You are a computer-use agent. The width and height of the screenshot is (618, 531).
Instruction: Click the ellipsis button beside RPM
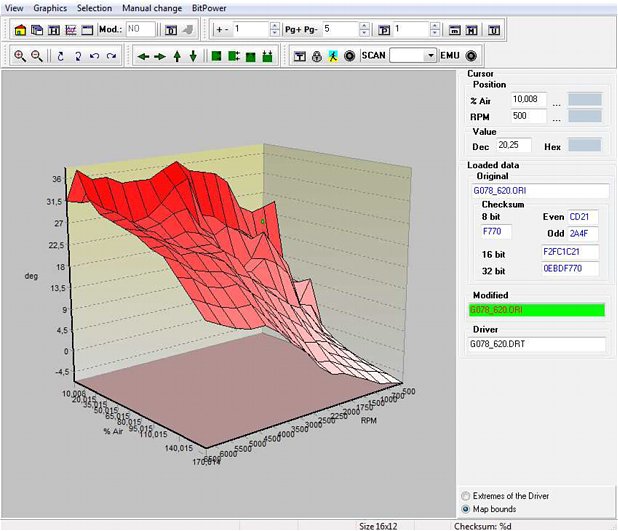(x=555, y=117)
